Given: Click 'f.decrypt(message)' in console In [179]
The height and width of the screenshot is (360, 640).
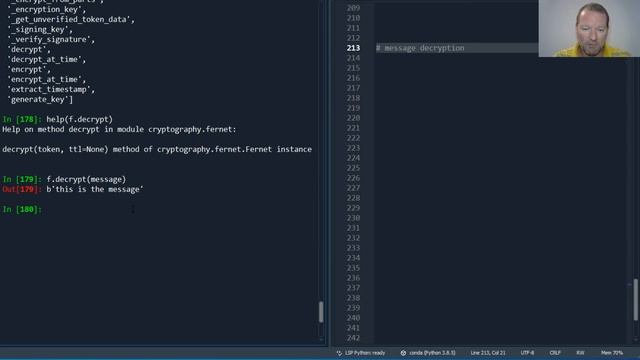Looking at the screenshot, I should pyautogui.click(x=86, y=179).
